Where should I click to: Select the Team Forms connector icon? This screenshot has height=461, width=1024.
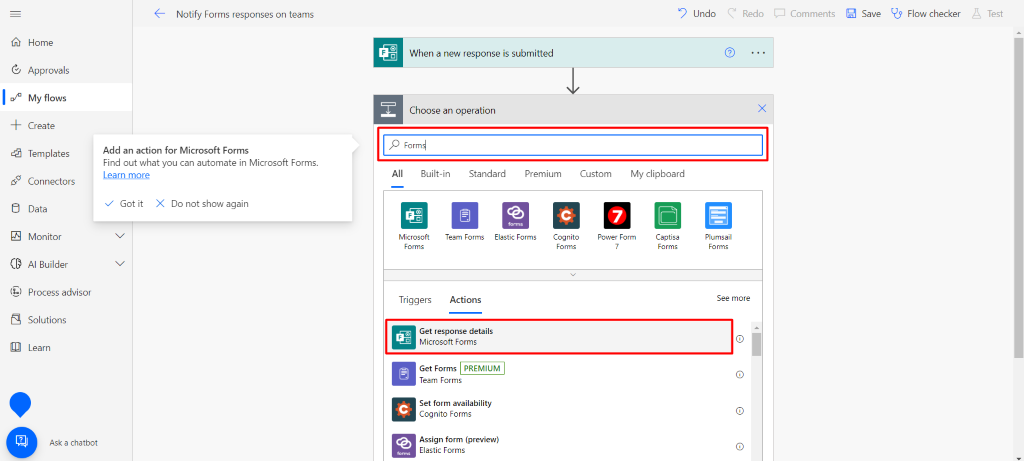tap(464, 215)
